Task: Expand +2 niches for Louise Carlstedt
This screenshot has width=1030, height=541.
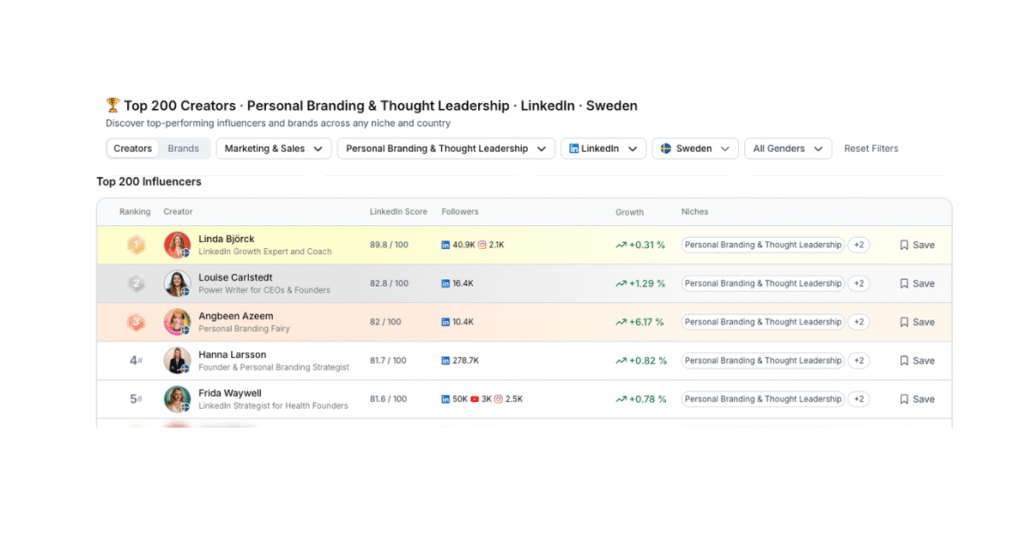Action: (859, 284)
